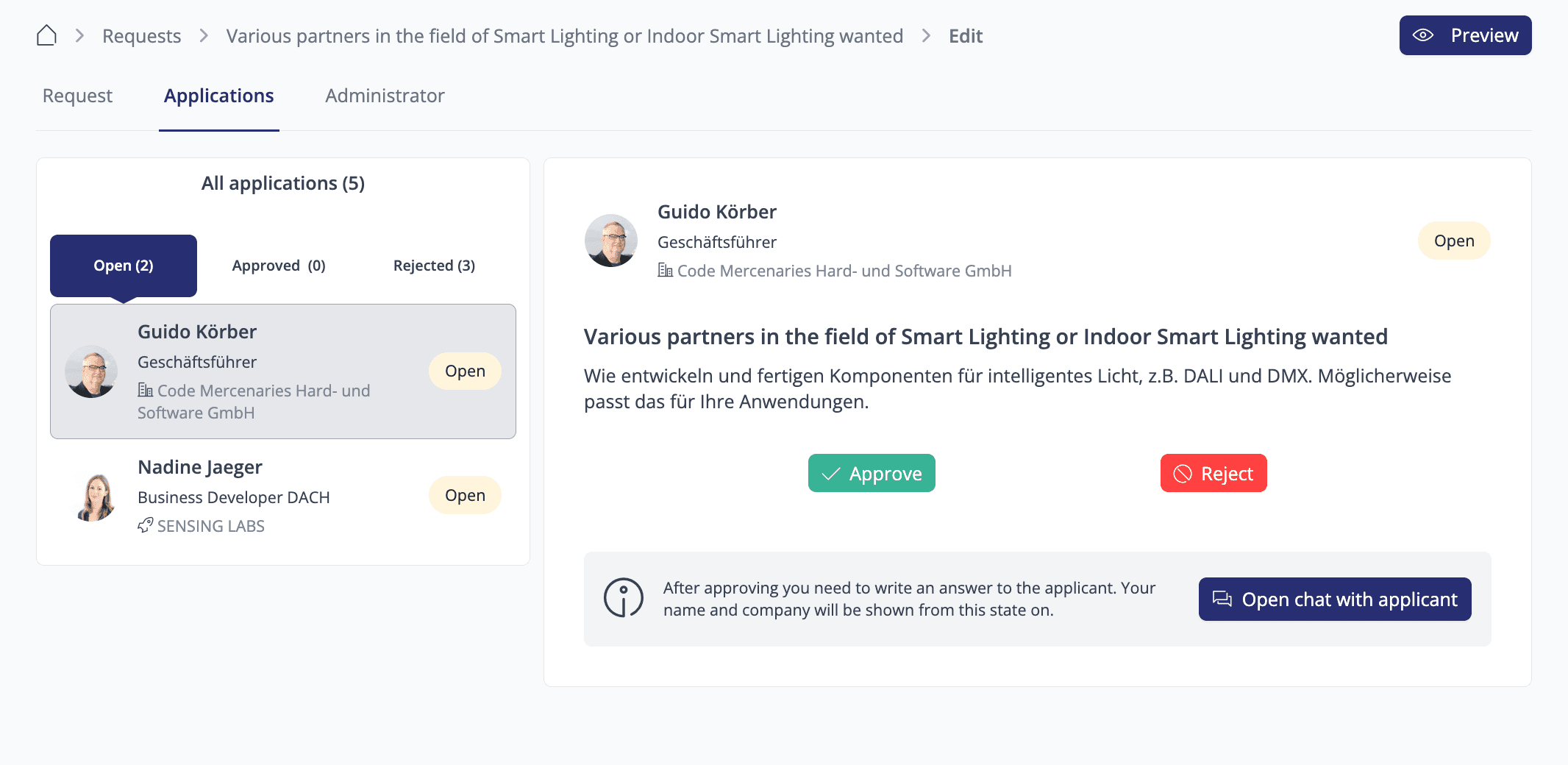Filter by Open (2) applications
The image size is (1568, 765).
pyautogui.click(x=124, y=266)
